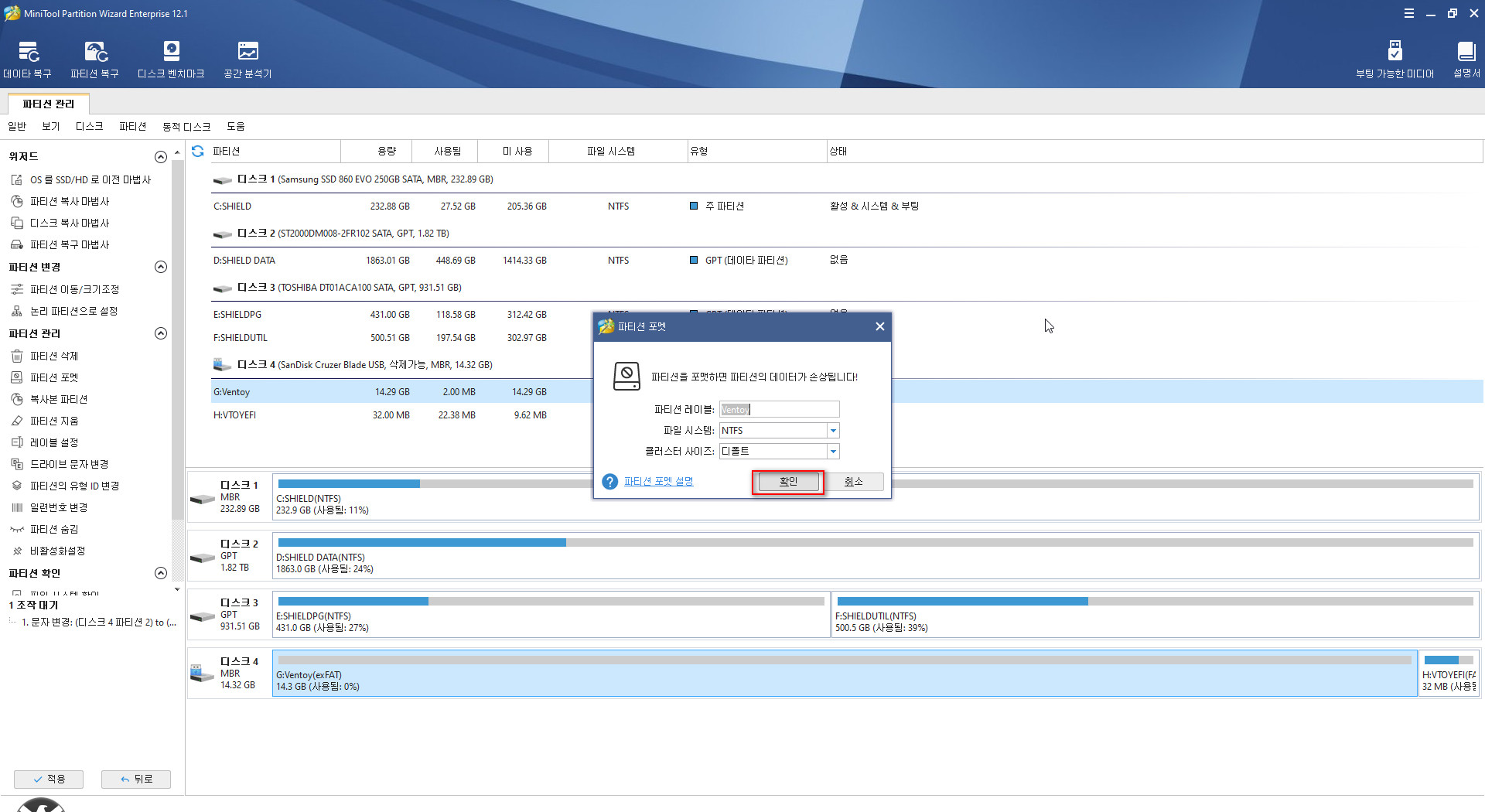Open the Help (도움) menu

coord(236,126)
